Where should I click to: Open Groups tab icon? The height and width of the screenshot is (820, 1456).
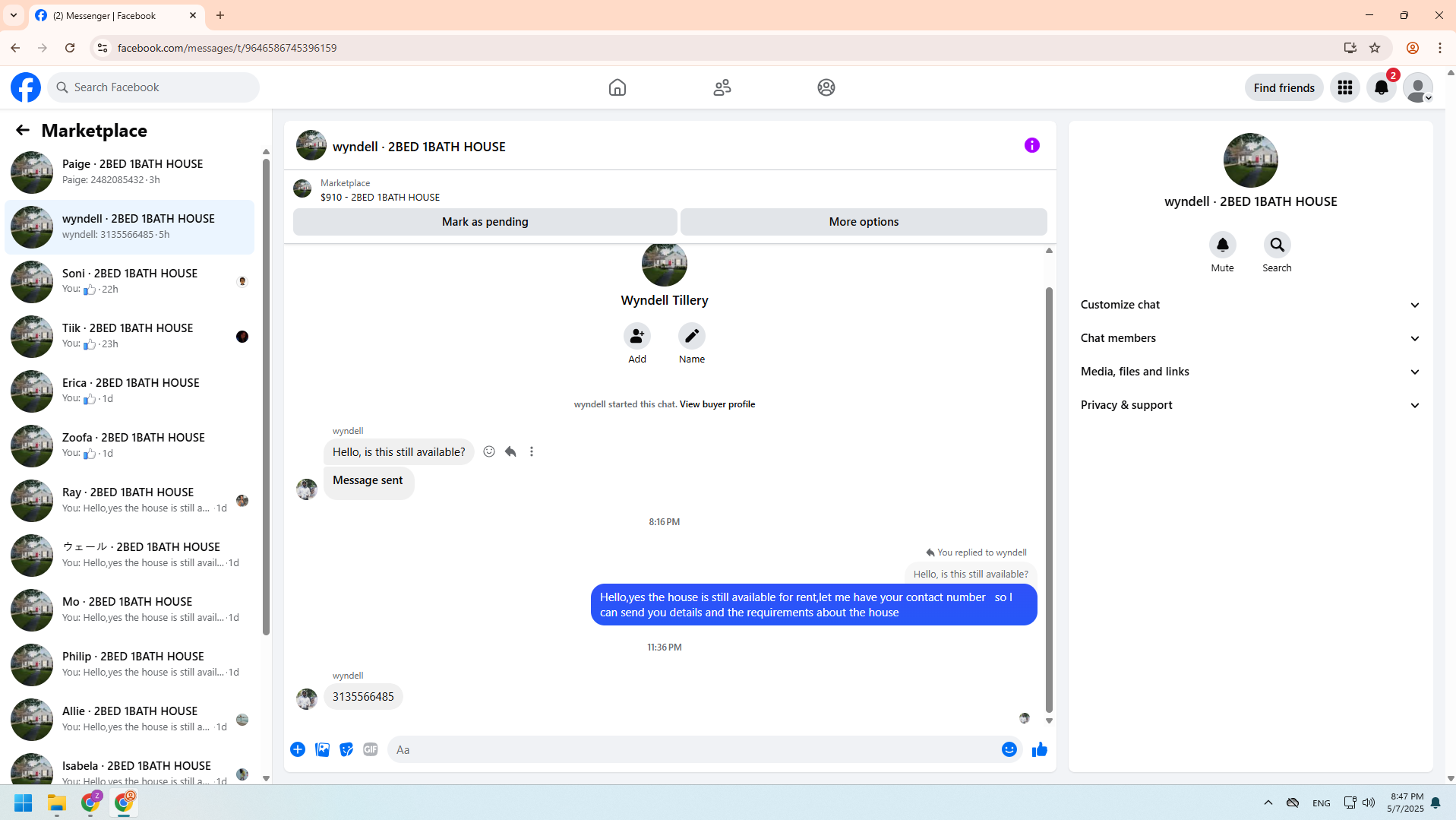(826, 87)
